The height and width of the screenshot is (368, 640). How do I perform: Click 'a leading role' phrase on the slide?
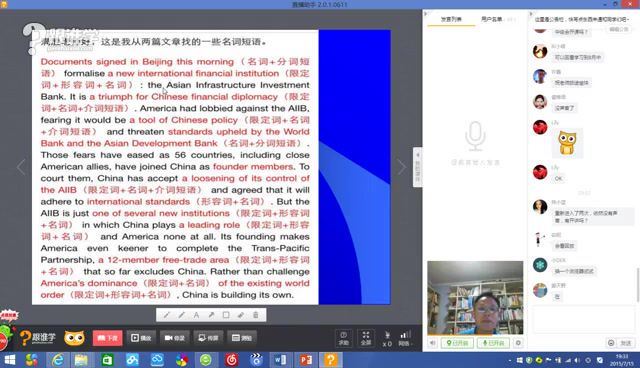coord(209,225)
